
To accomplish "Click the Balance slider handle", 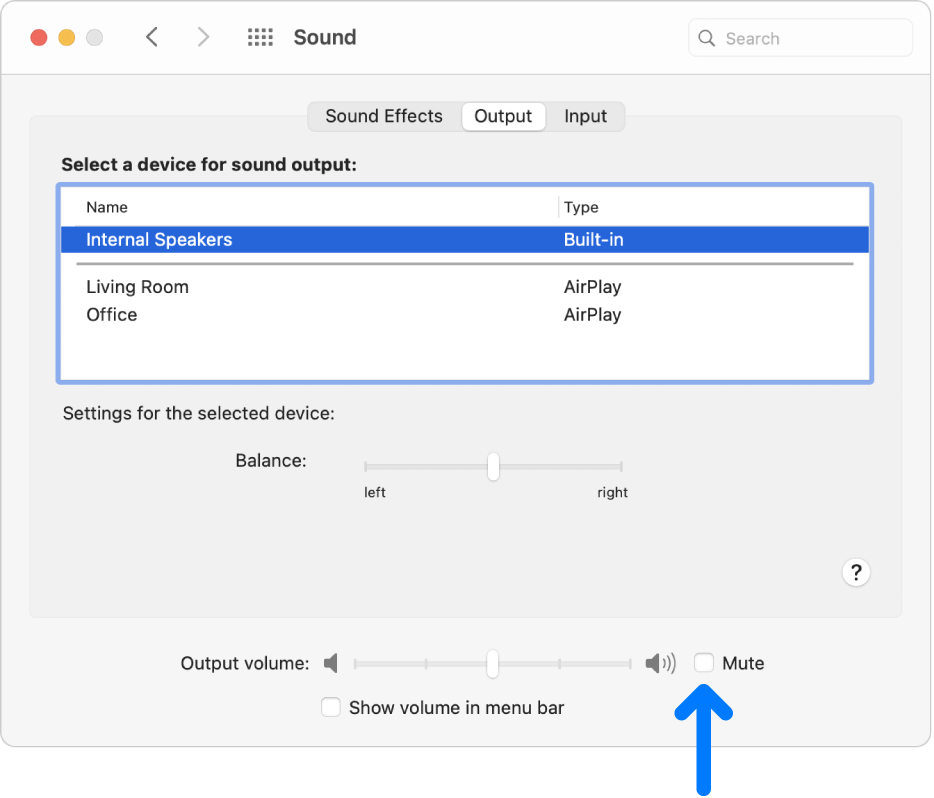I will 493,466.
